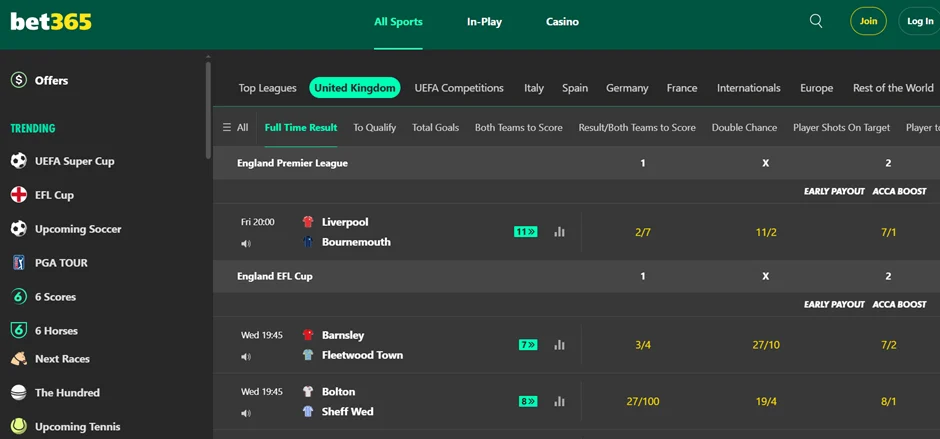Click the search magnifier icon

click(816, 21)
